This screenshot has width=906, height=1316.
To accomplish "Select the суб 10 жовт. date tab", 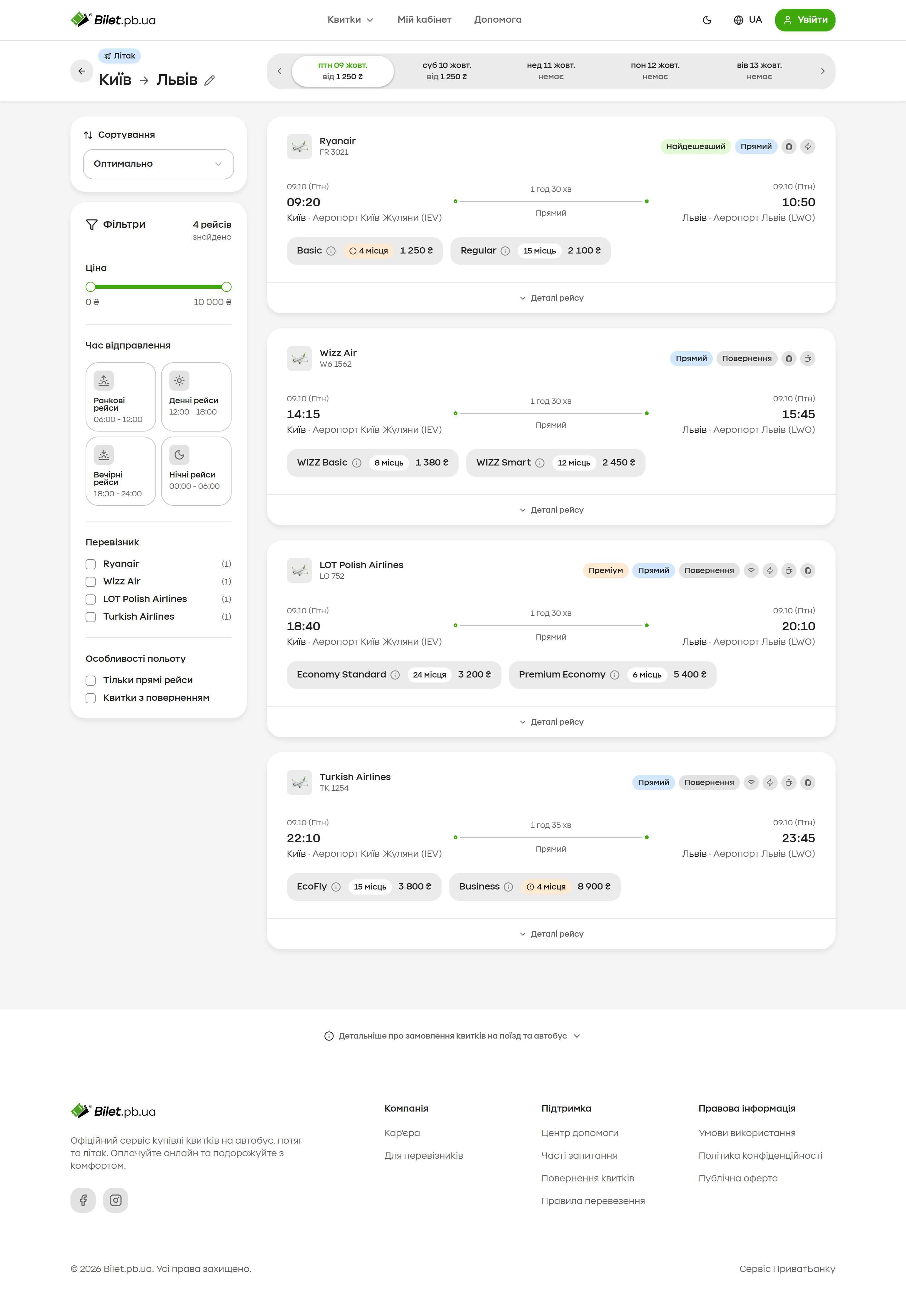I will coord(447,71).
